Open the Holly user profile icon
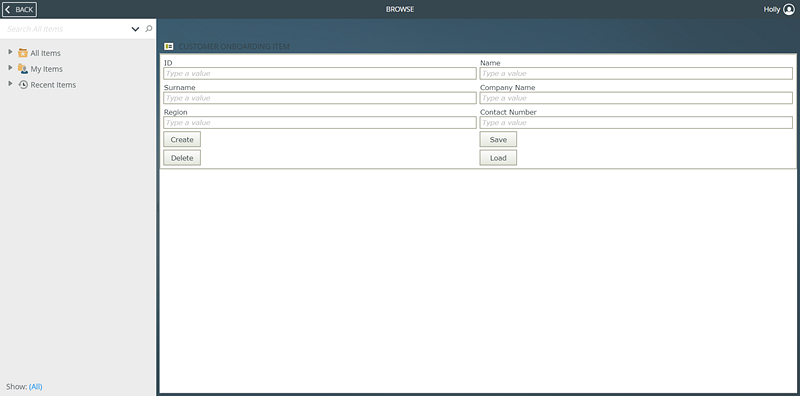The image size is (800, 396). [789, 9]
